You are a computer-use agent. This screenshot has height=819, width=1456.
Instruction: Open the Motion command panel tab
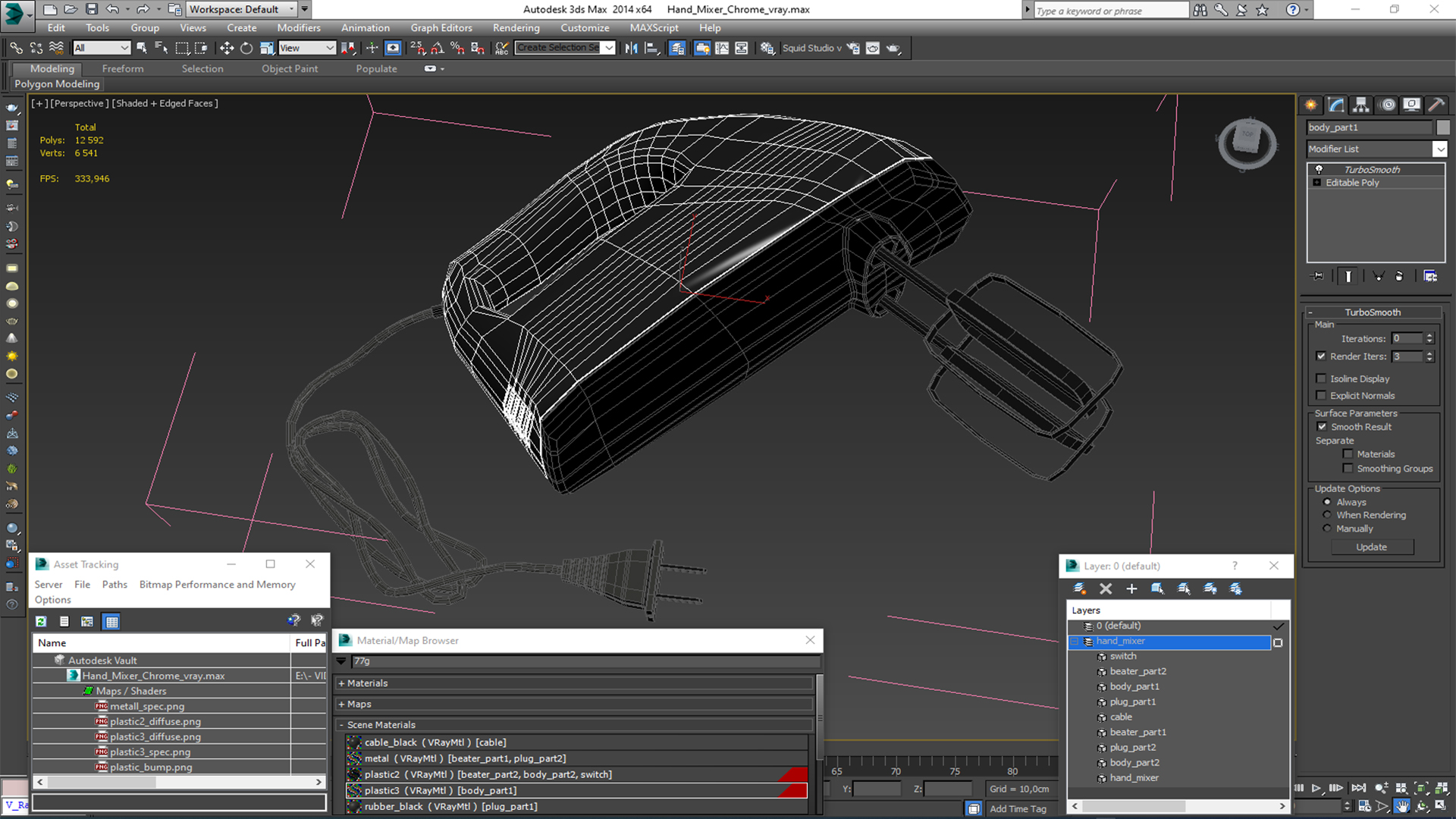pyautogui.click(x=1387, y=105)
